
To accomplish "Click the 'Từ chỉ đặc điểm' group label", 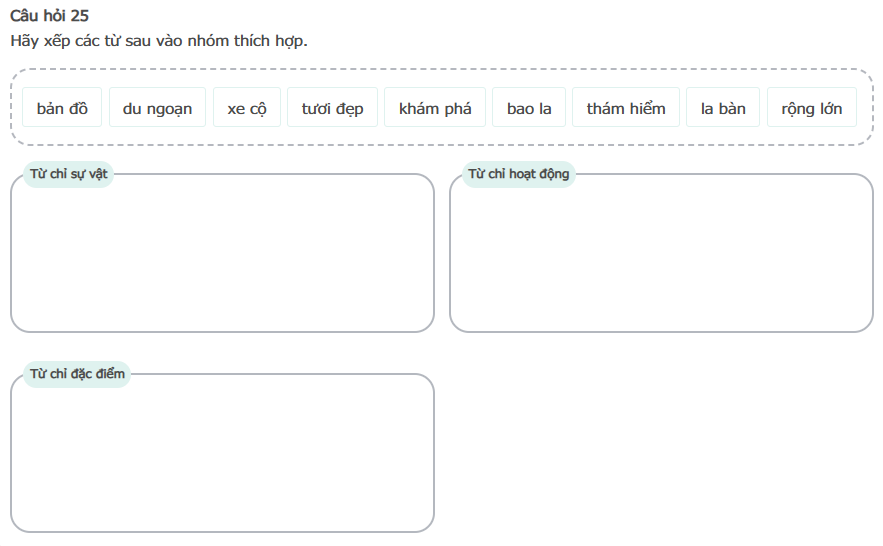I will coord(77,374).
